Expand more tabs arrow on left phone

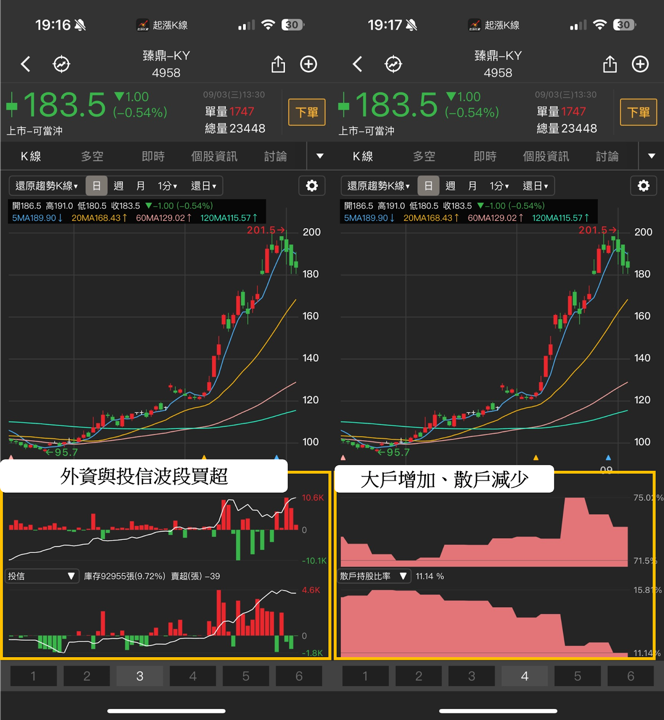click(x=320, y=156)
